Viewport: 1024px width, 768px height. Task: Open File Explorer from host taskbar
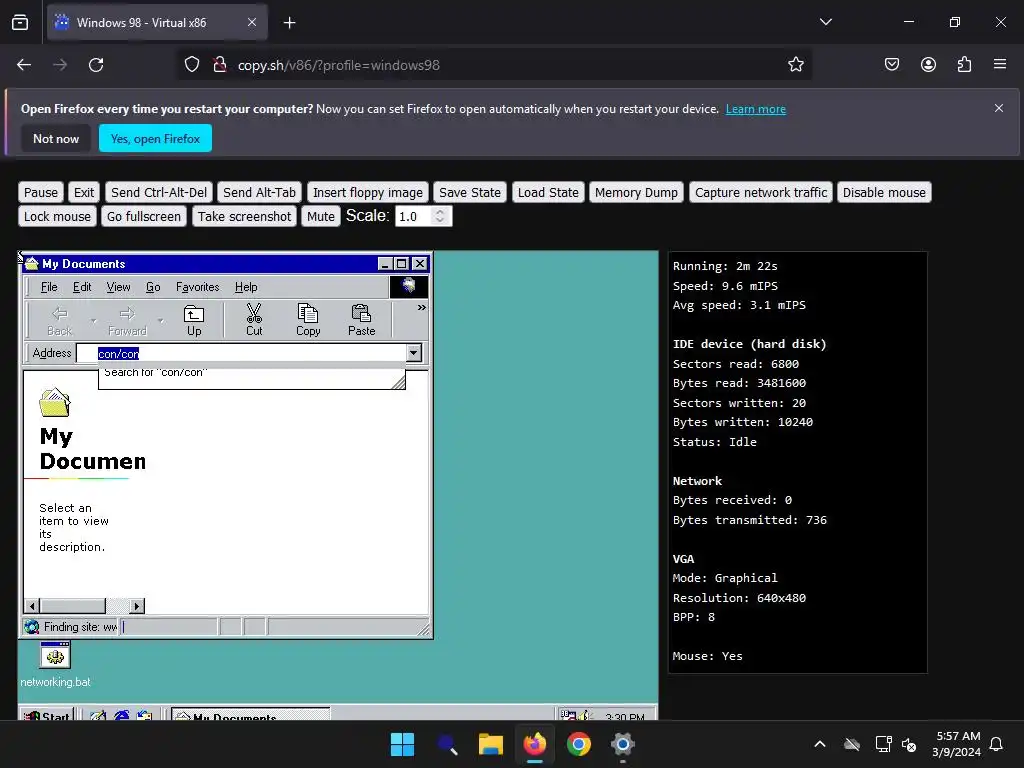pyautogui.click(x=490, y=744)
